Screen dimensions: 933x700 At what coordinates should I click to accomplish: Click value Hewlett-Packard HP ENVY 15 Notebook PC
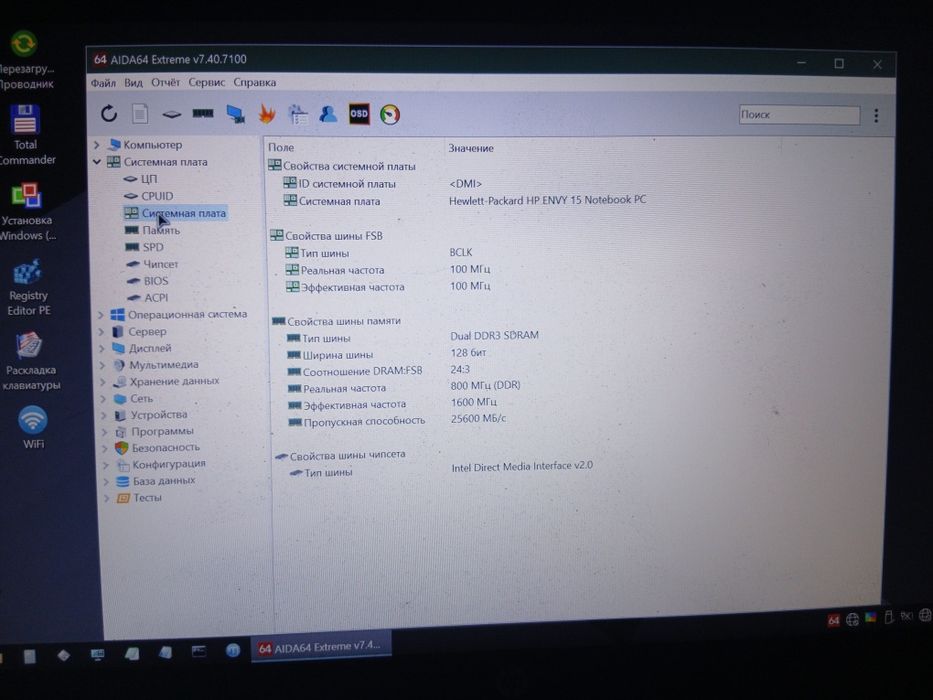547,200
